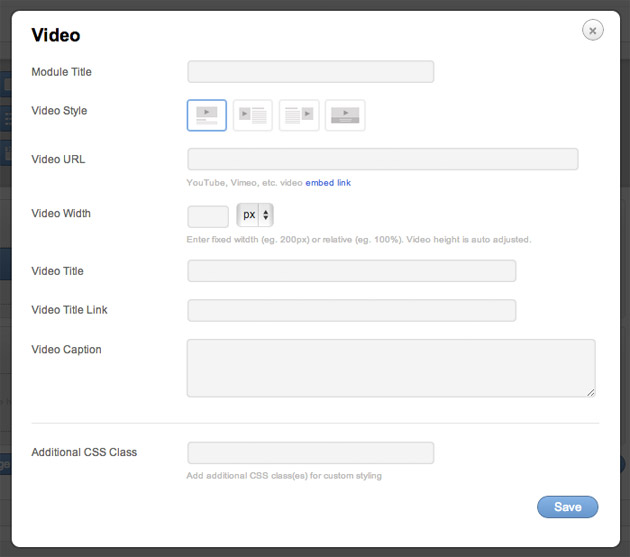Click the 'Additional CSS Class' label
This screenshot has width=630, height=557.
click(x=84, y=452)
